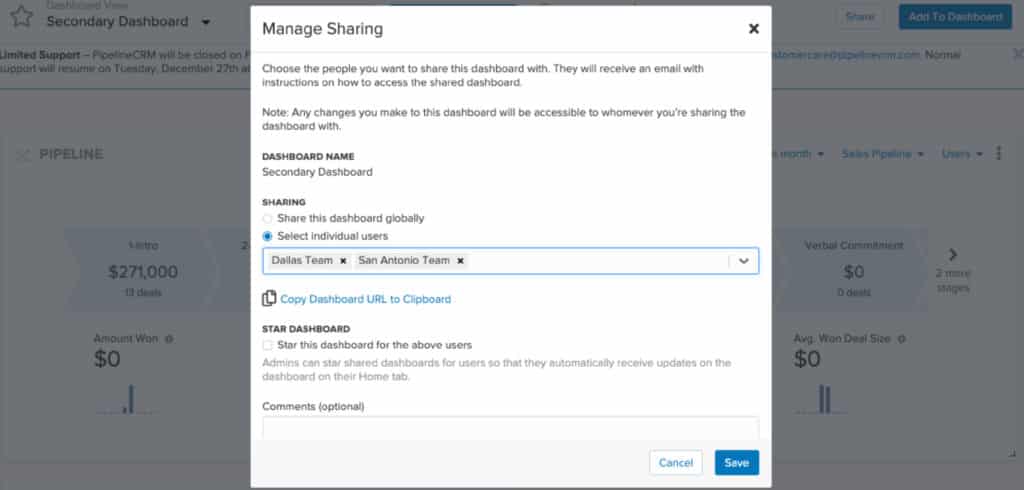Open the Sales Pipeline dropdown in background
The height and width of the screenshot is (490, 1024).
[882, 154]
